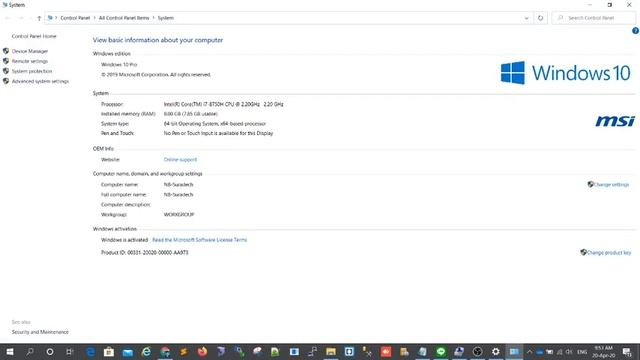Select Control Panel in the breadcrumb
This screenshot has width=640, height=360.
(75, 18)
